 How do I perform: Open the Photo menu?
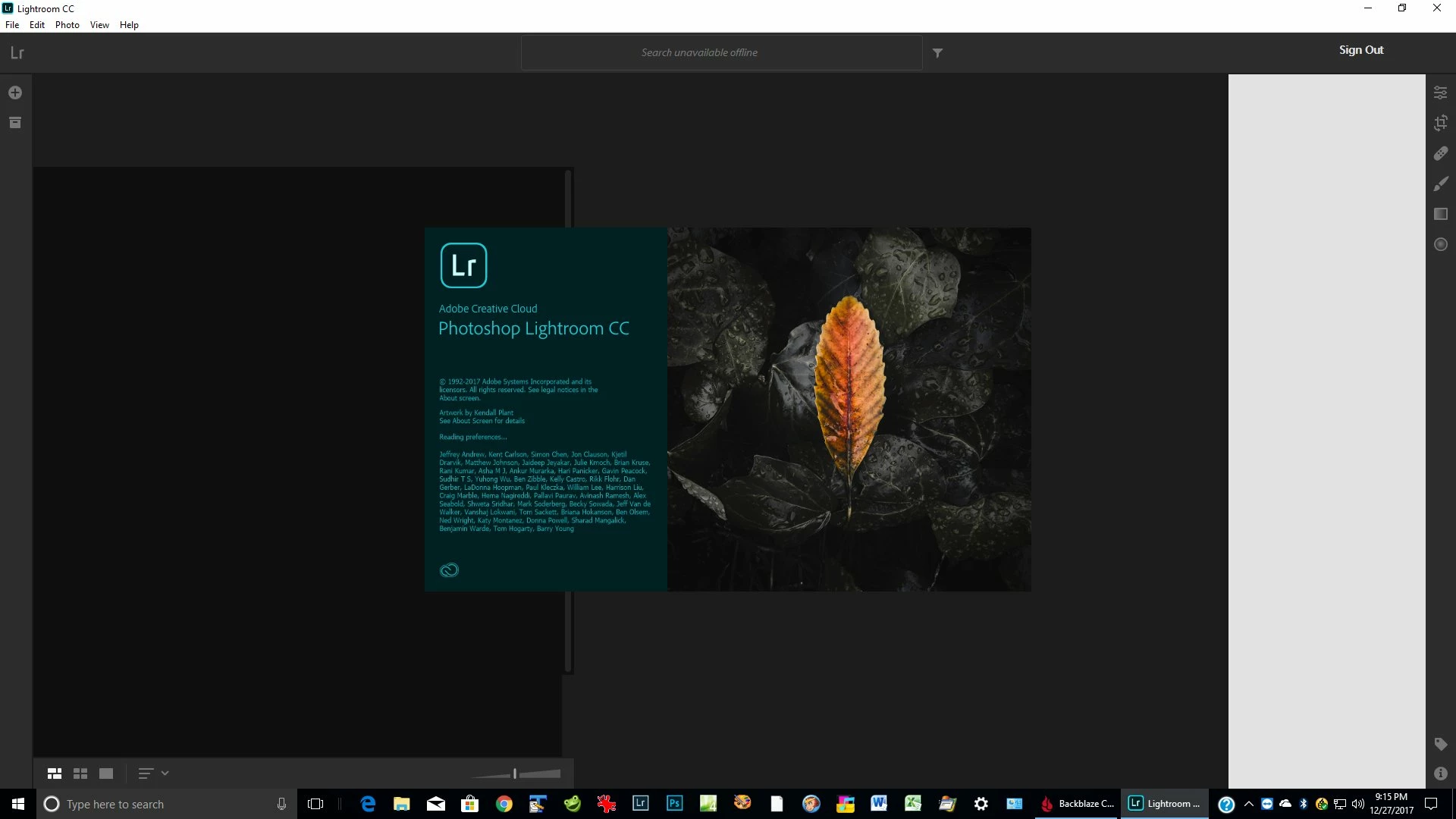67,25
